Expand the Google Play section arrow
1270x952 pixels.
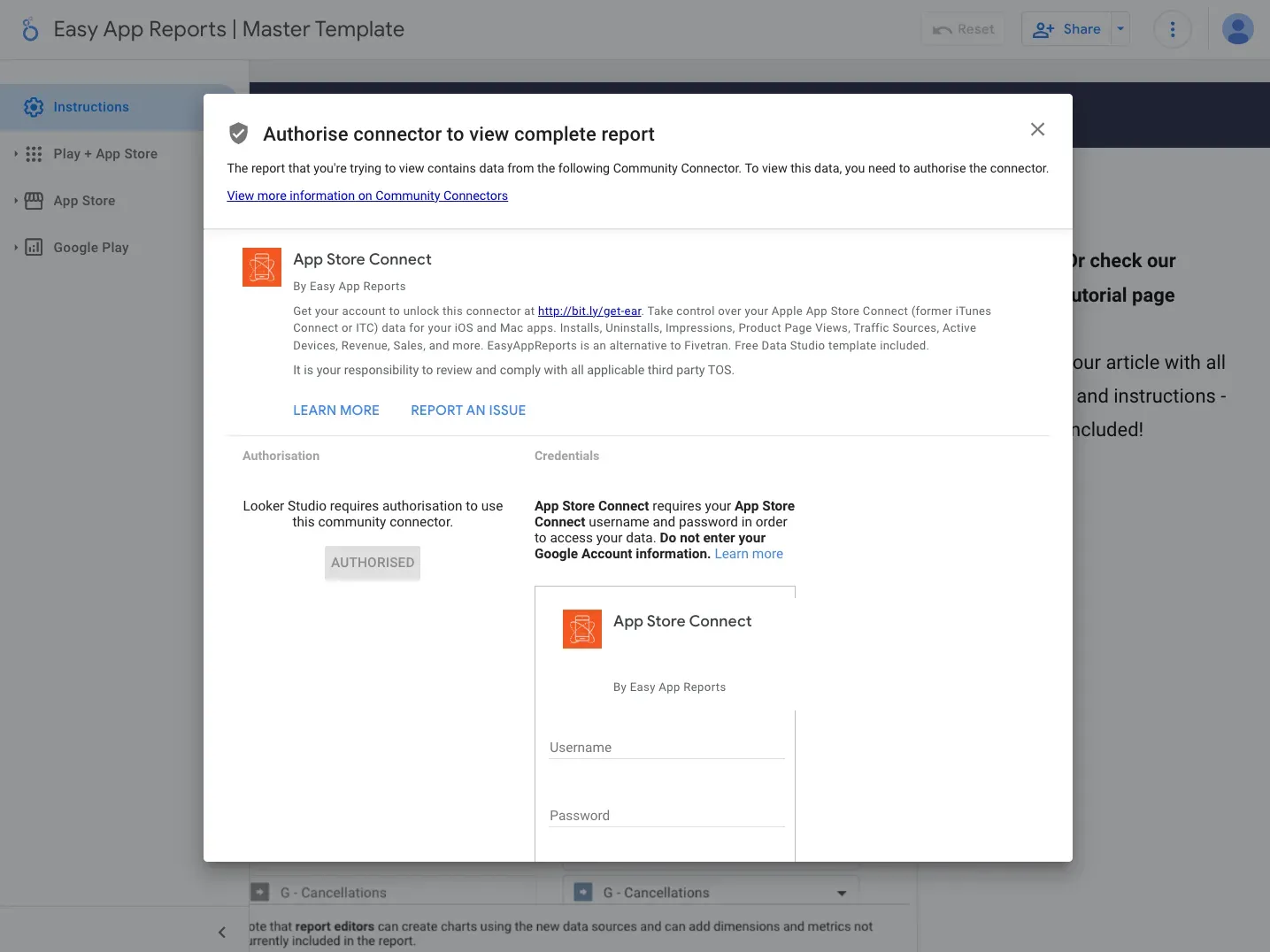coord(16,248)
